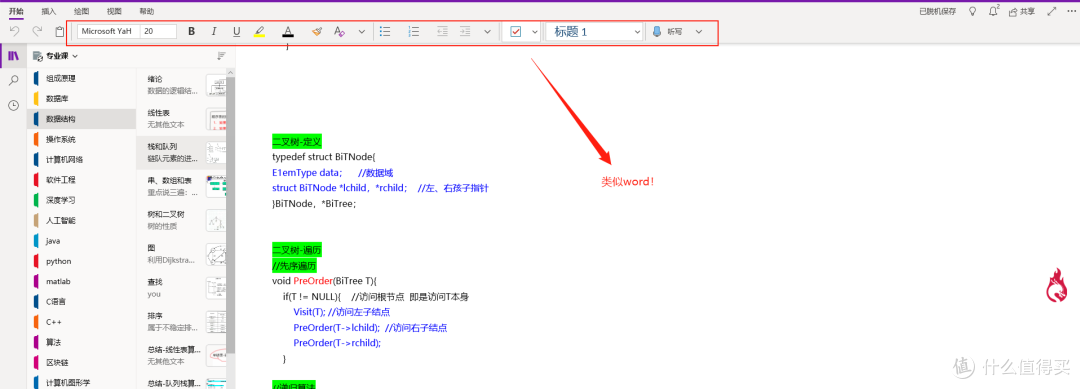Viewport: 1080px width, 389px height.
Task: Open the 数据库 section
Action: (81, 98)
